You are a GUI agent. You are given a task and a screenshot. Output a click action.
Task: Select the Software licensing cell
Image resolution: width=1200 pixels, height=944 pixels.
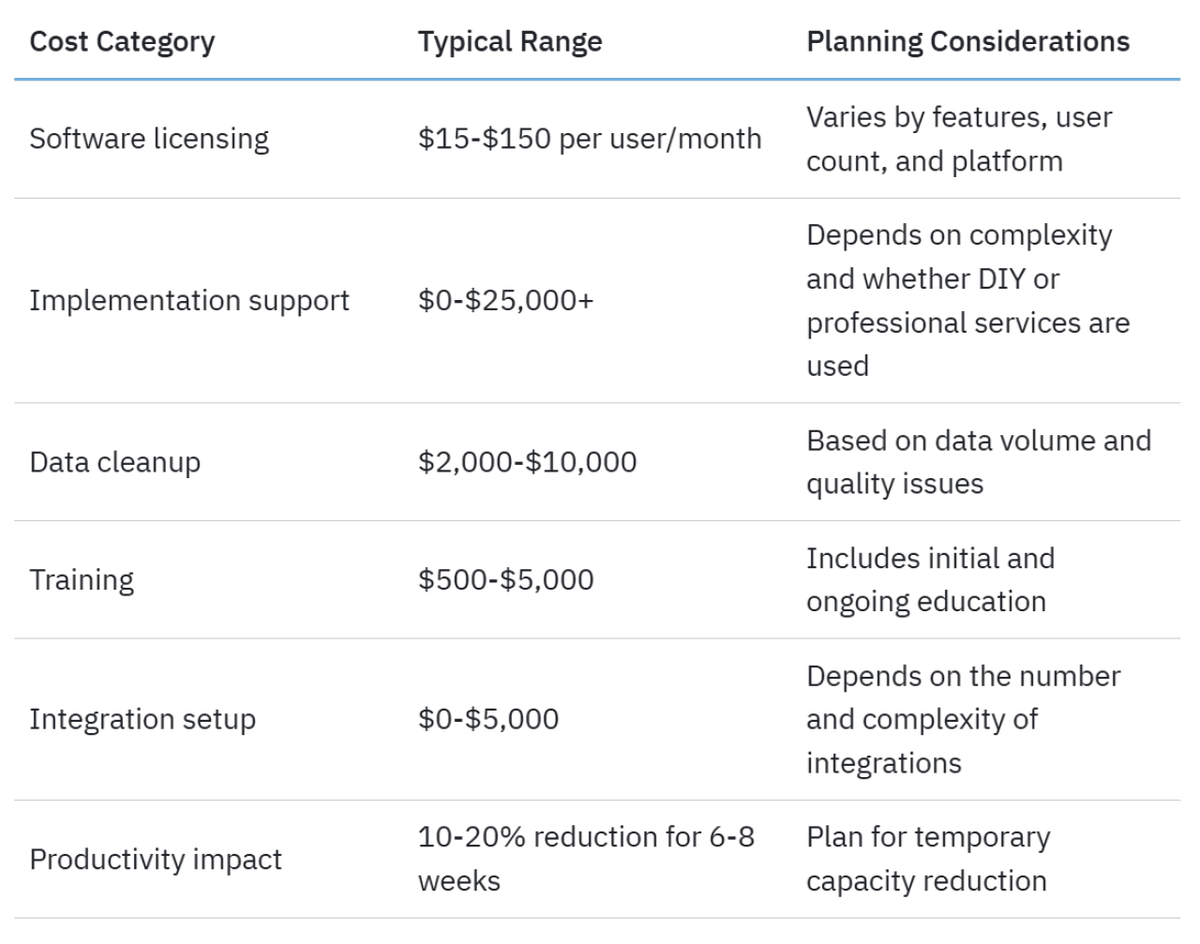[x=149, y=139]
